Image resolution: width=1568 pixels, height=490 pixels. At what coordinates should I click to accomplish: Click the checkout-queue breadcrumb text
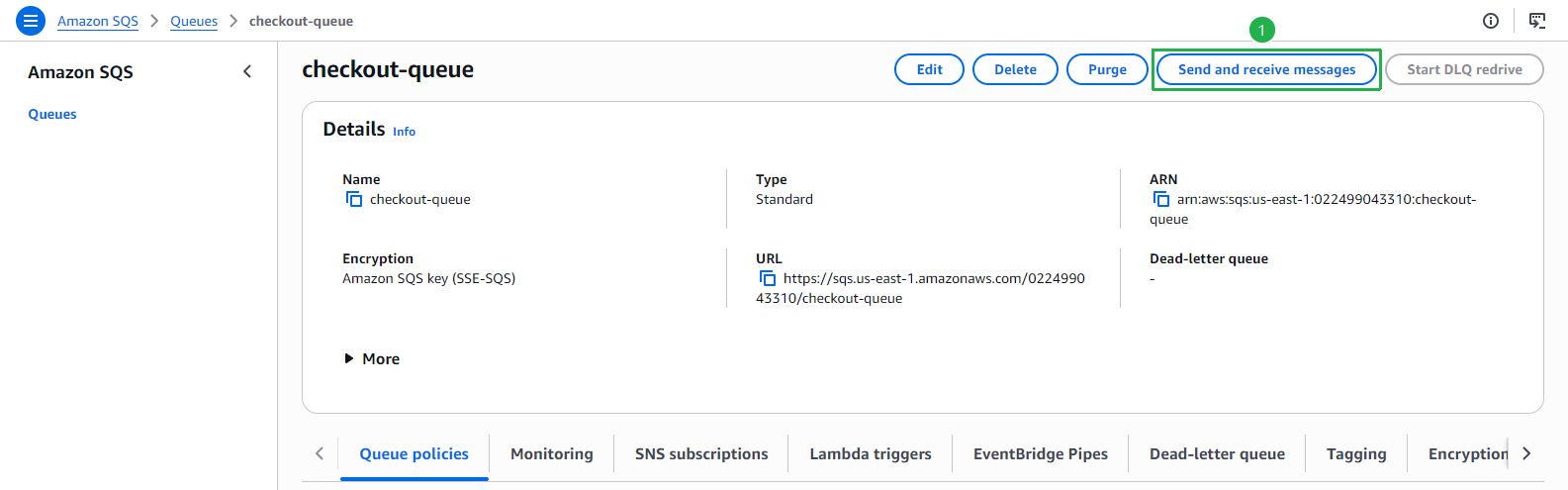point(301,21)
